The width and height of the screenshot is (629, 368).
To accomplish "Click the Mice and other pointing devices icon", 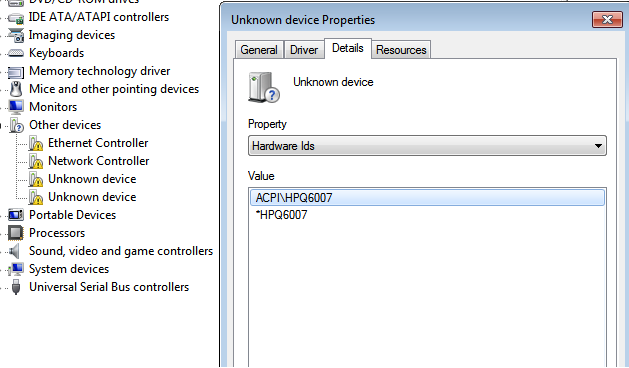I will pyautogui.click(x=16, y=89).
